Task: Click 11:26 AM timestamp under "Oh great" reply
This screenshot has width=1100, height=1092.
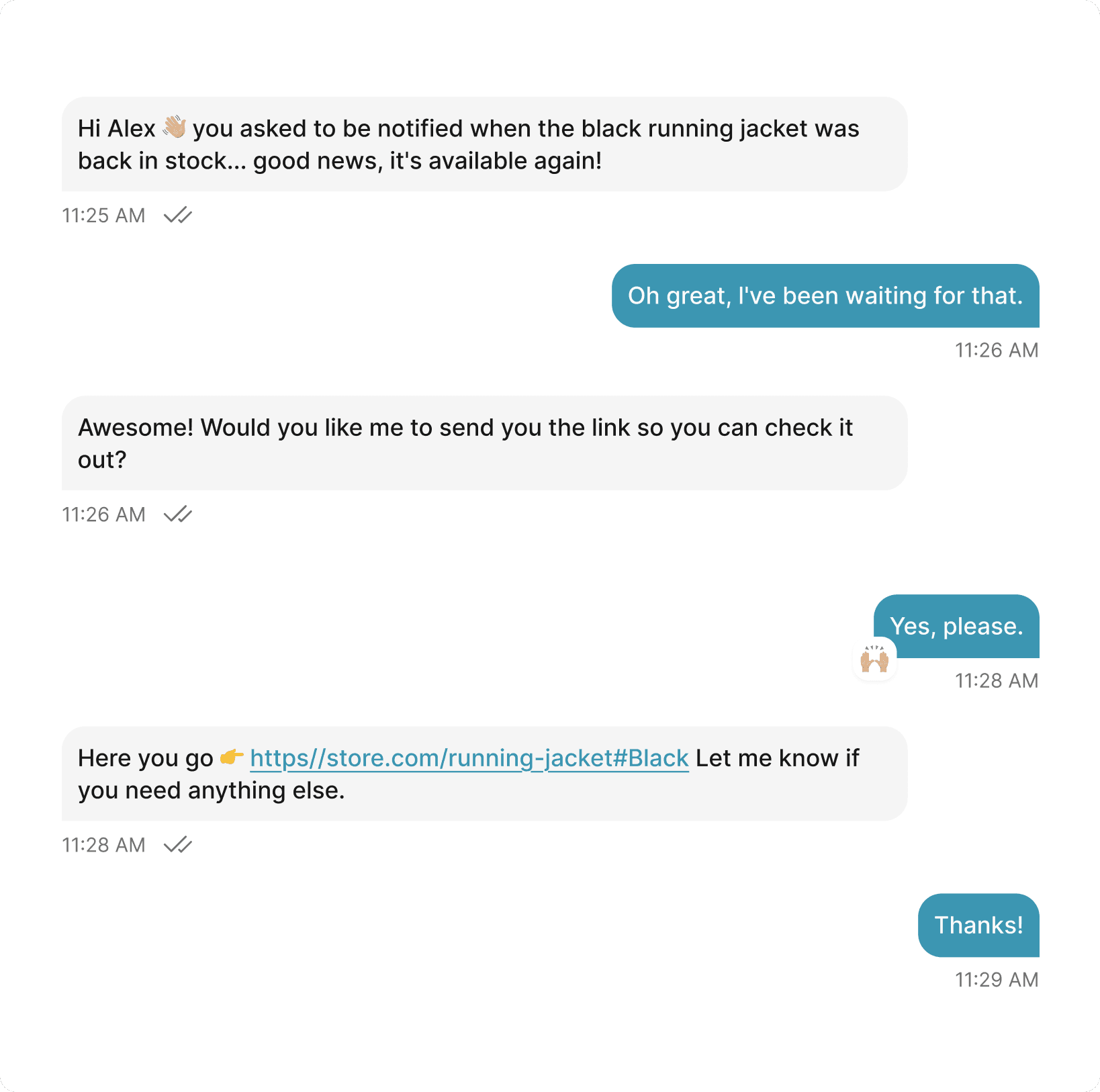Action: 997,351
